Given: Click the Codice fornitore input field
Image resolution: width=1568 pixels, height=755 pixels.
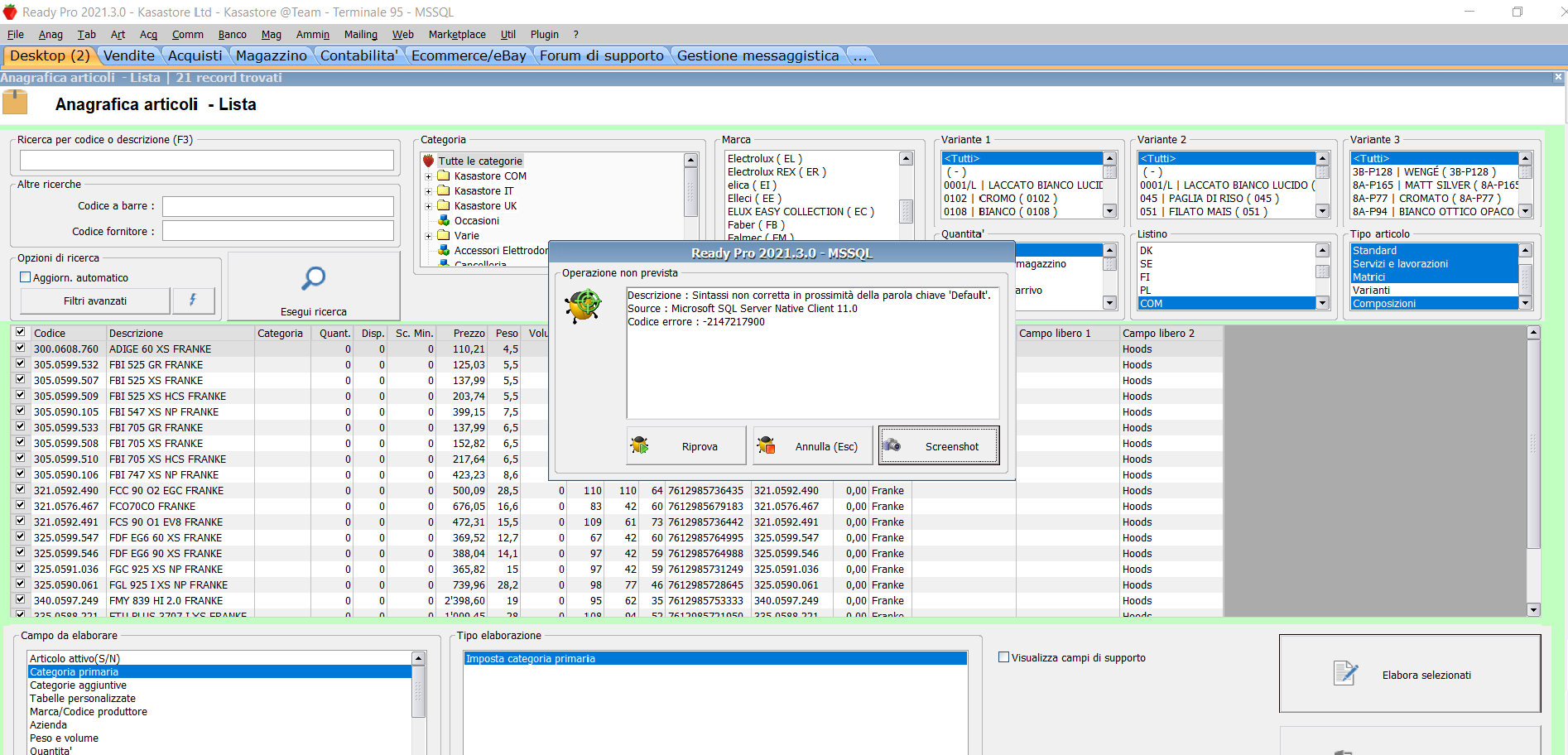Looking at the screenshot, I should pyautogui.click(x=278, y=231).
